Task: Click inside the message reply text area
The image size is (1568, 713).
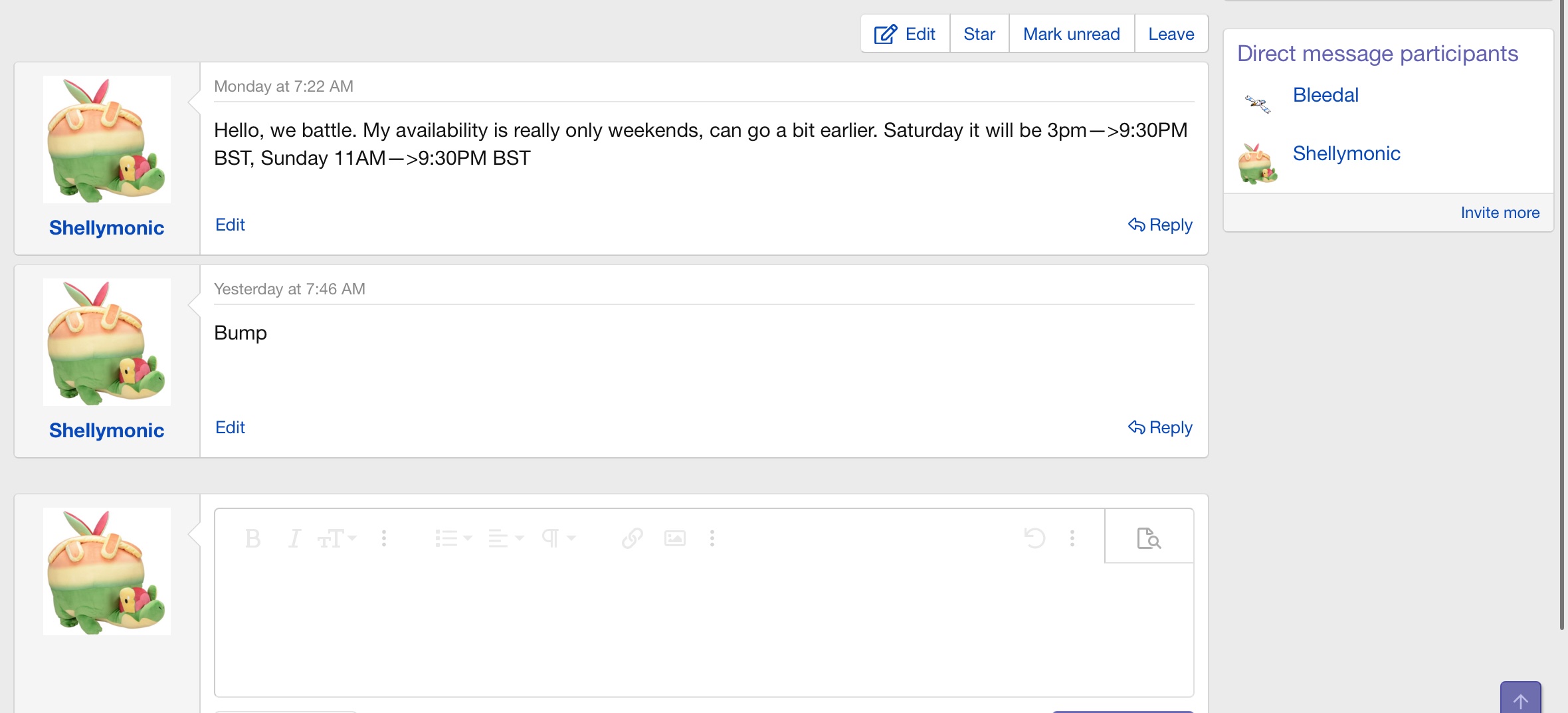Action: tap(704, 628)
